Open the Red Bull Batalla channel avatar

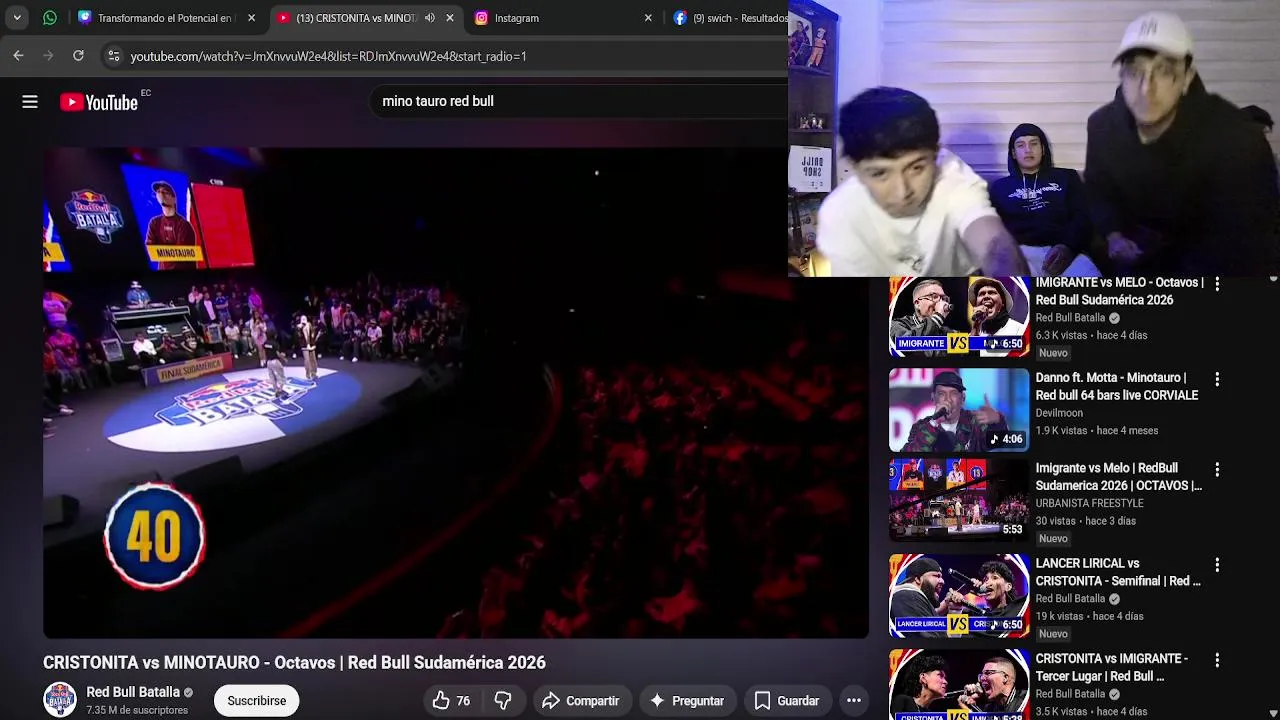60,700
